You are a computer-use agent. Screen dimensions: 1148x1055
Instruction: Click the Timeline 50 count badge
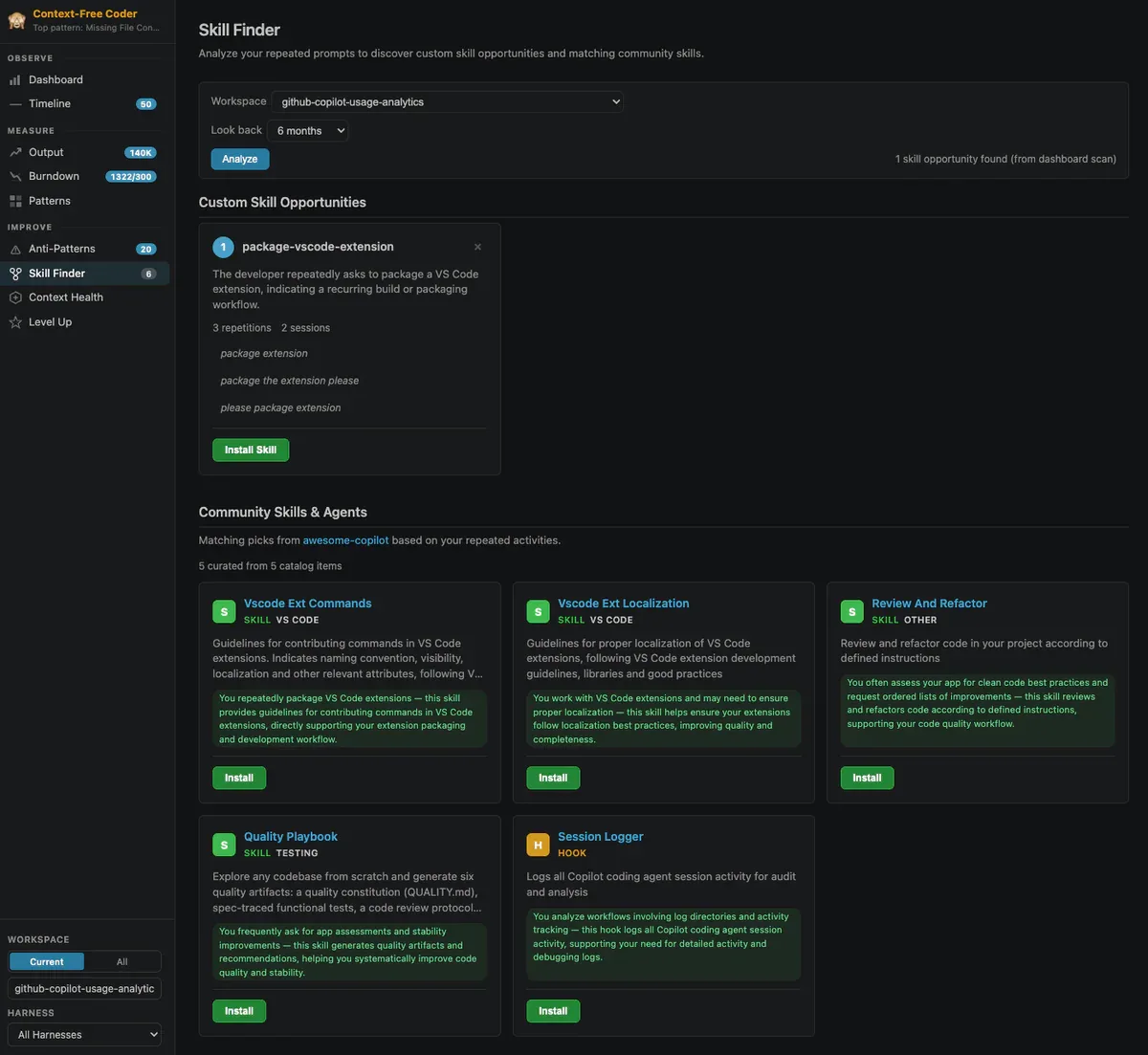point(145,104)
